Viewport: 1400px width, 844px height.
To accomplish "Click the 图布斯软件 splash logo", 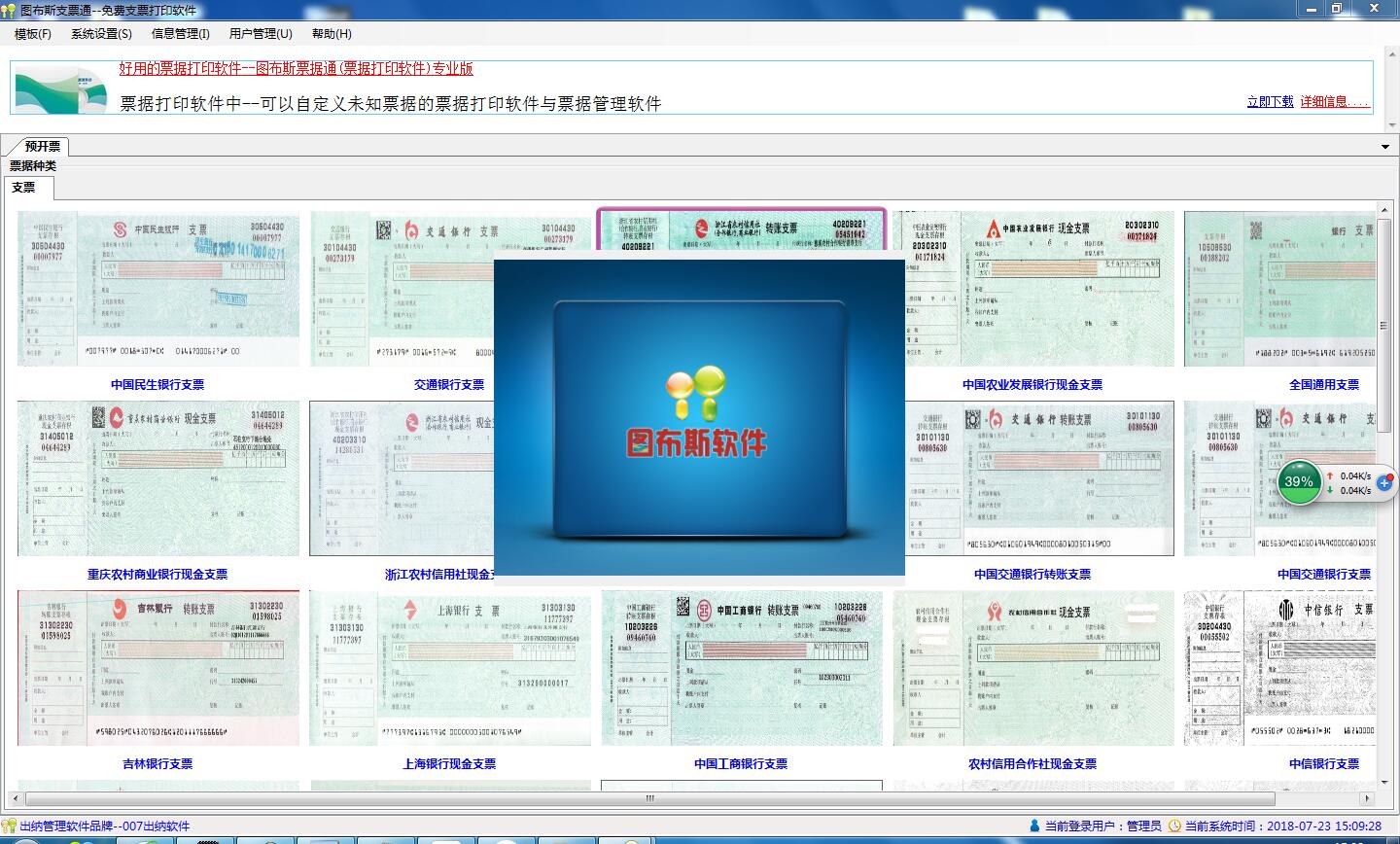I will point(696,412).
